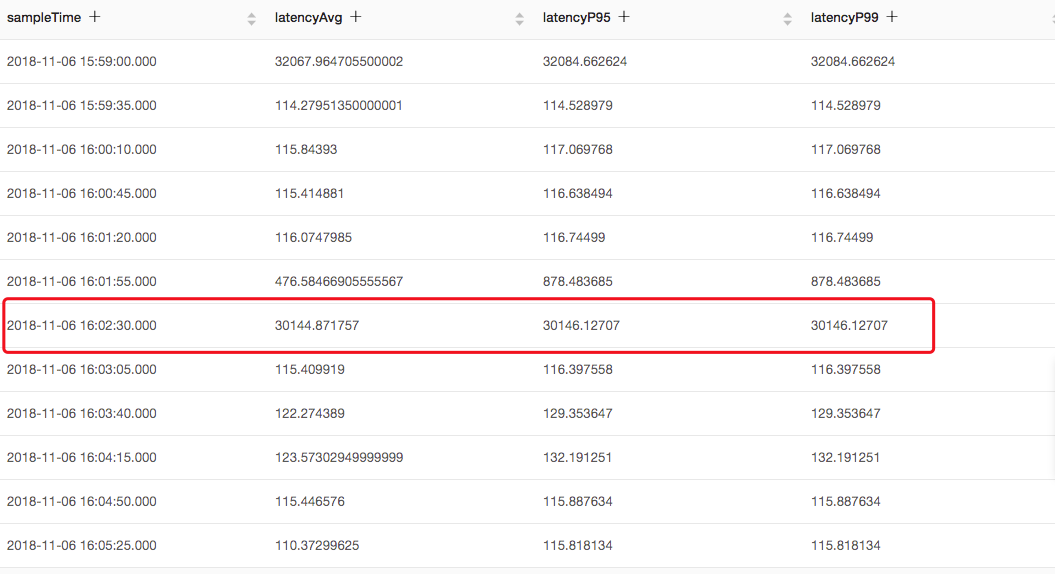
Task: Click latencyP95 value 32084.662624
Action: click(x=585, y=61)
